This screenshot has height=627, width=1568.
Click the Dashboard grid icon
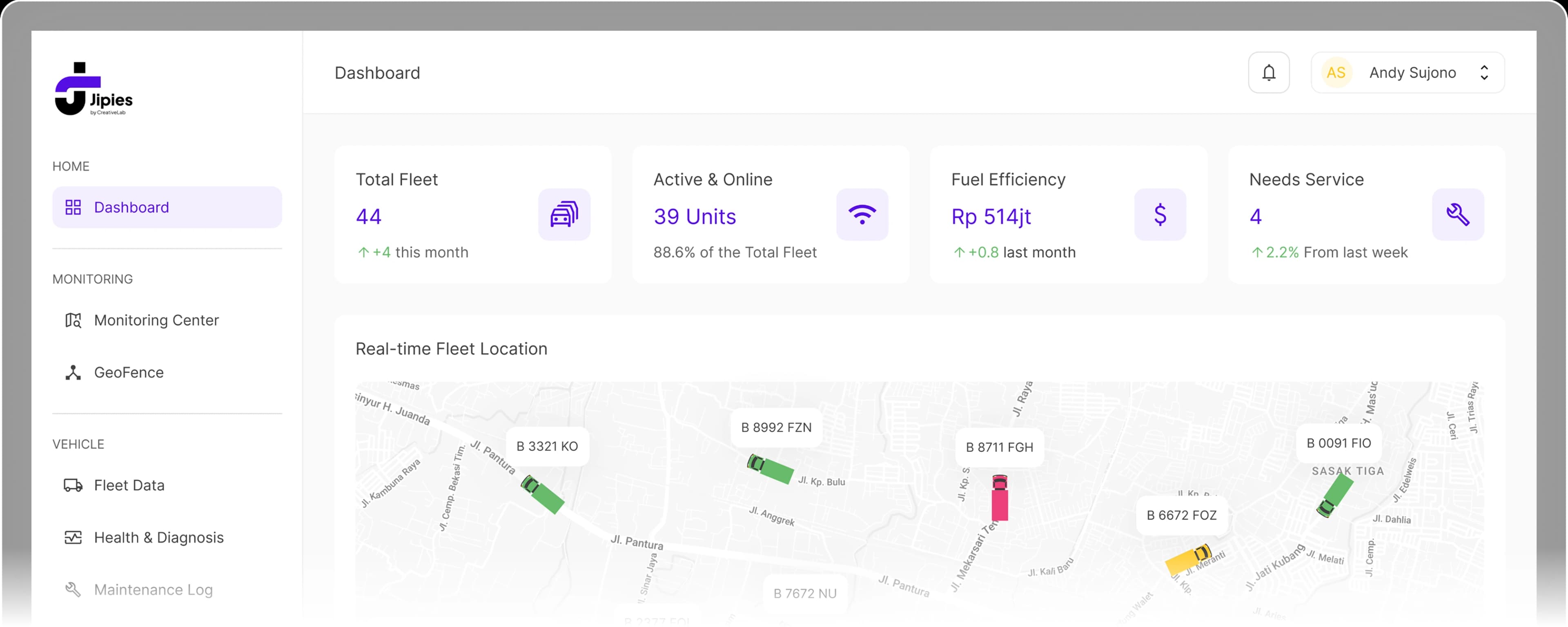click(x=73, y=207)
